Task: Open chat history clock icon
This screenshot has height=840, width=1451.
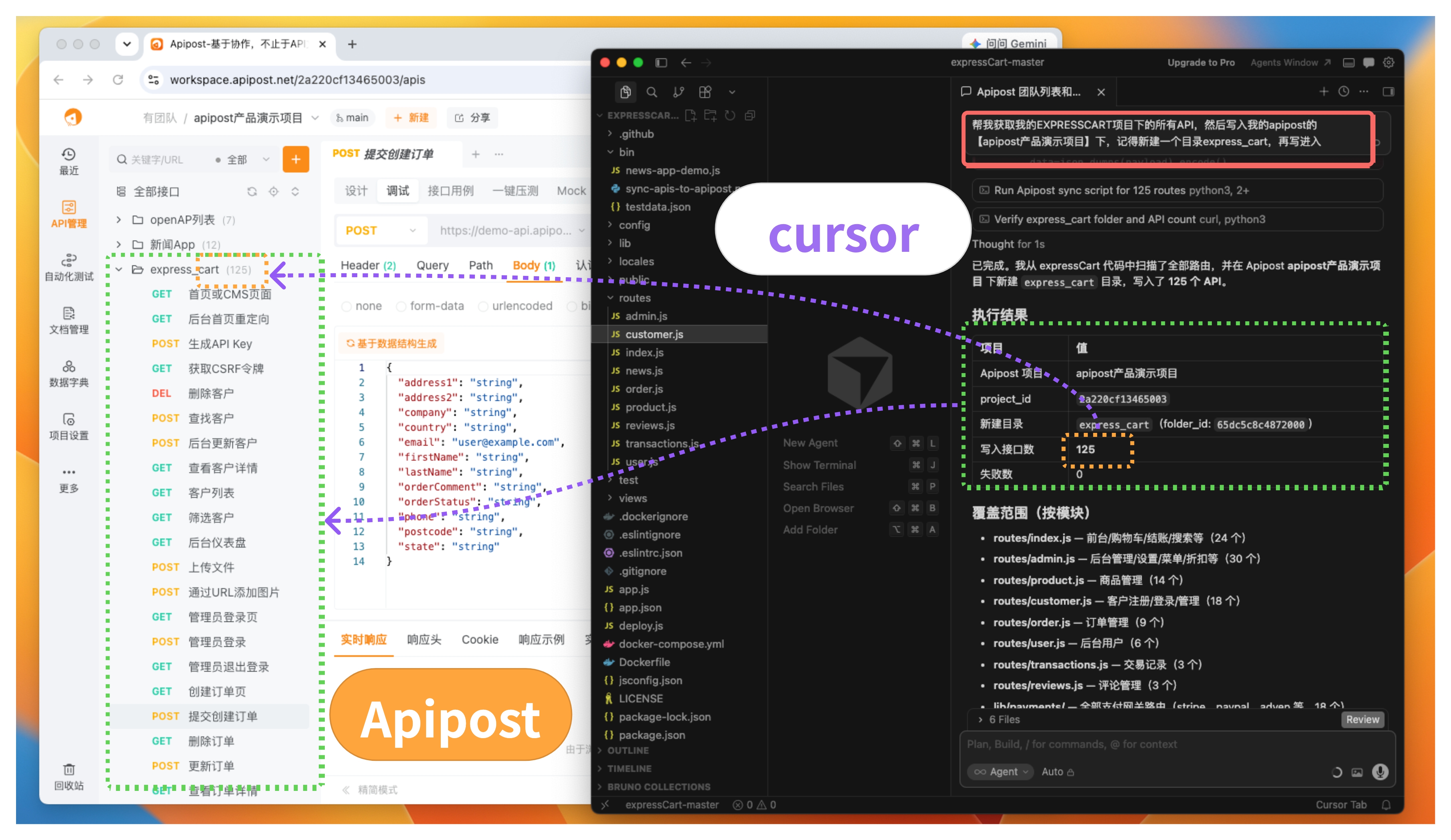Action: 1343,92
